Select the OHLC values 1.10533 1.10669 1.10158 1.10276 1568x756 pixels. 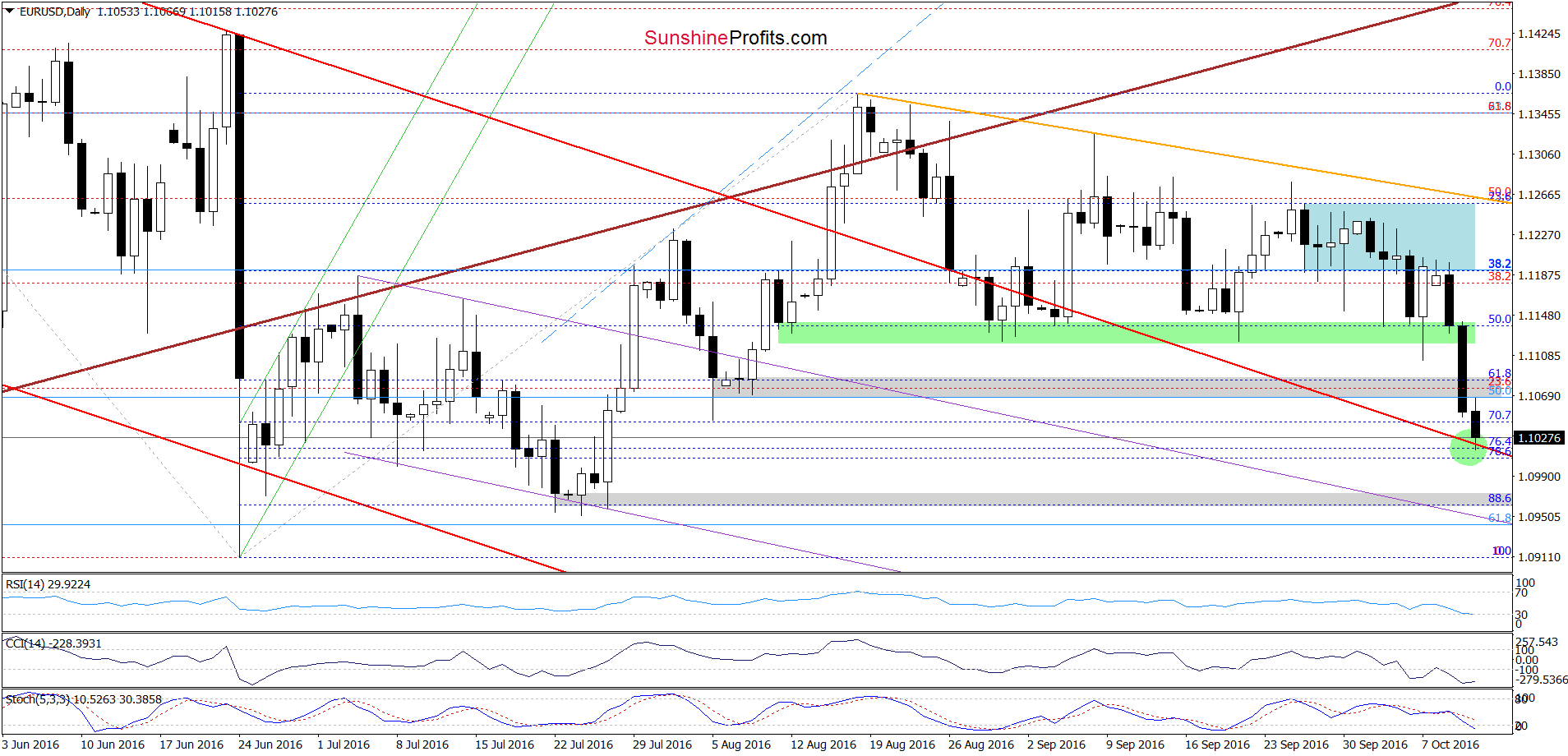187,12
